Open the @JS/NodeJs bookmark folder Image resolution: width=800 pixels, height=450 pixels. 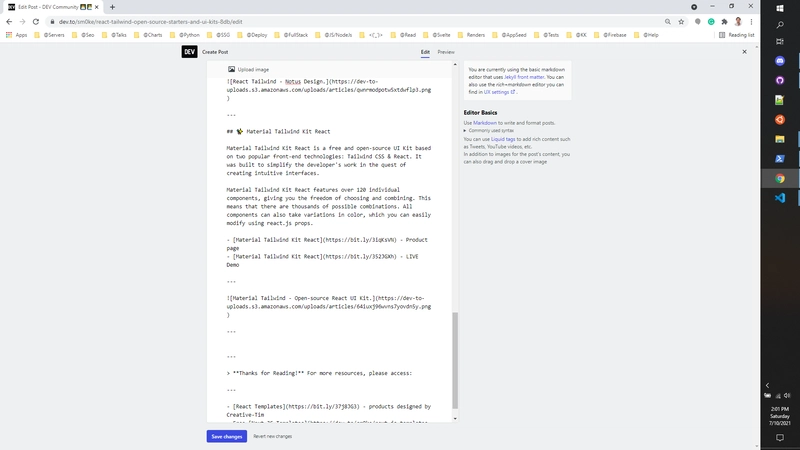coord(334,35)
